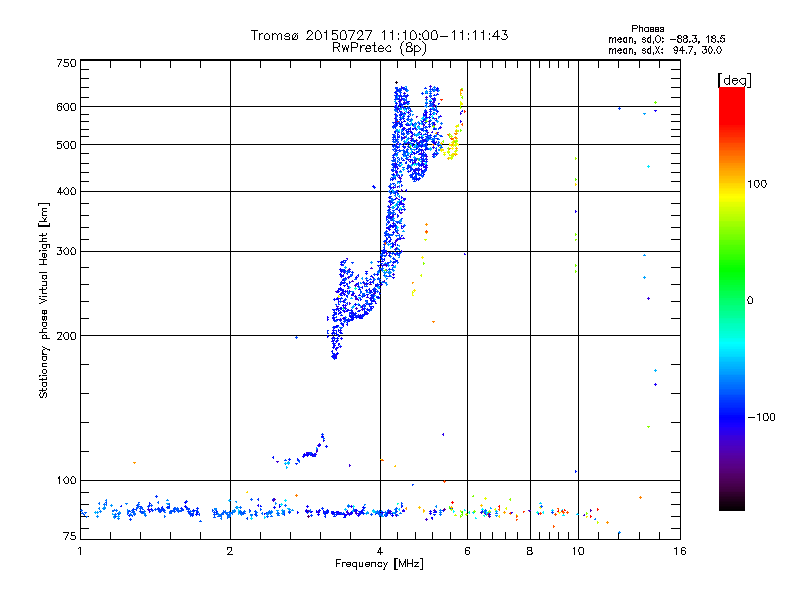Click the 'Frequency [MHz]' axis label
The image size is (800, 600).
point(379,564)
